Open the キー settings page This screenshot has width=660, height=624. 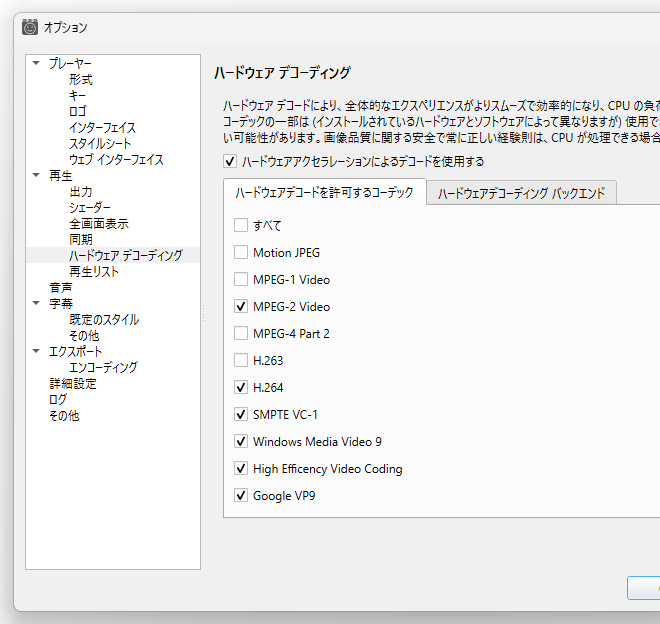pos(77,95)
